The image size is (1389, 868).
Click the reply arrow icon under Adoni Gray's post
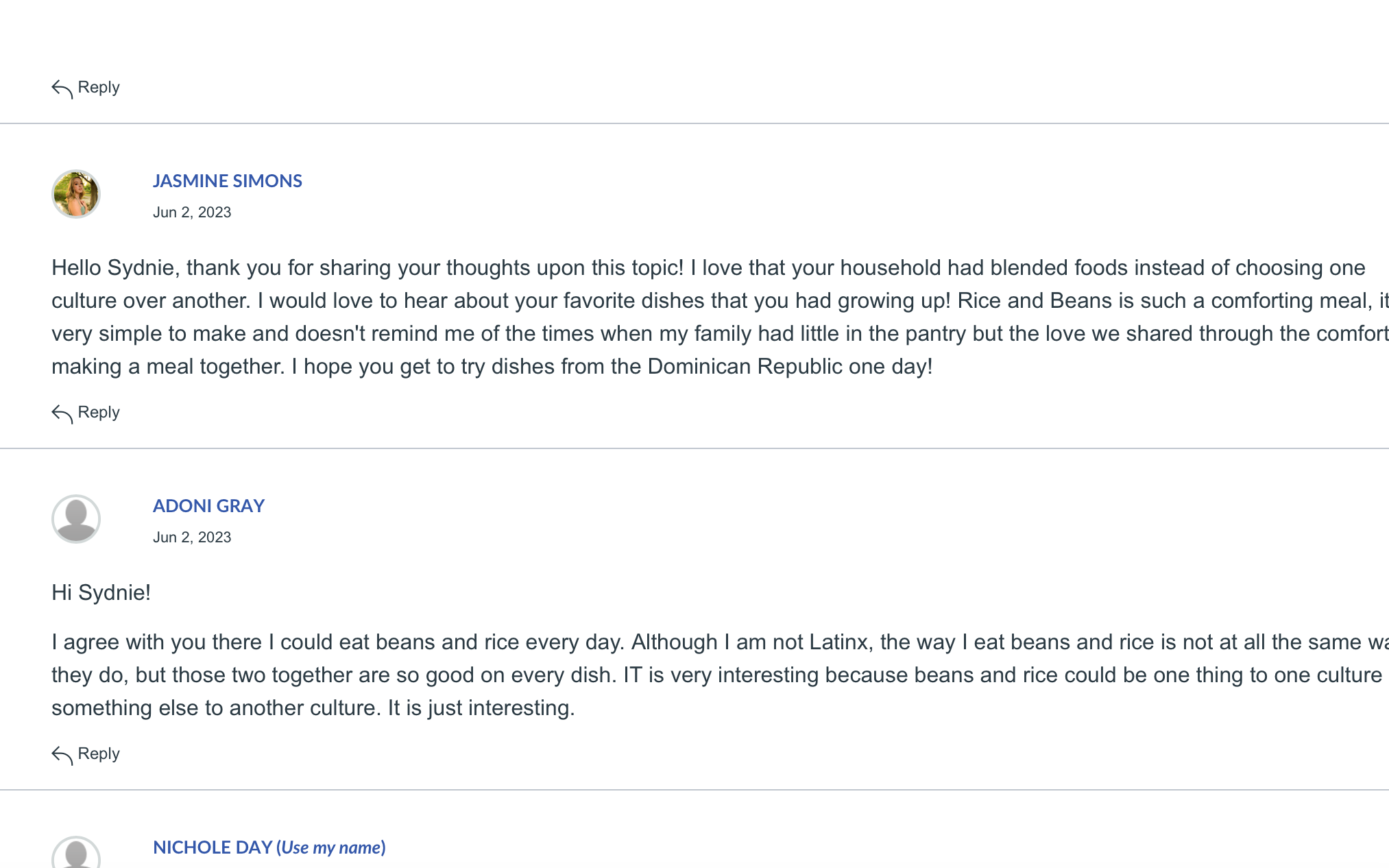tap(62, 756)
